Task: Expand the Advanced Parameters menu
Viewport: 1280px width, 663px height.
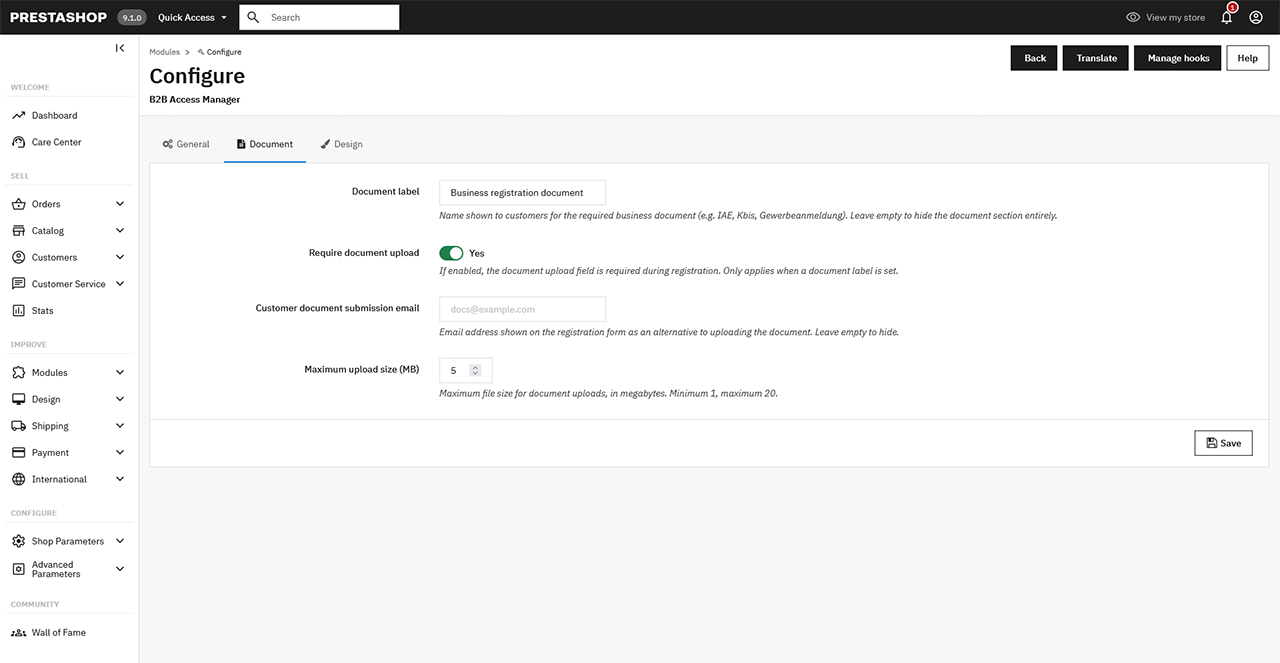Action: [55, 568]
